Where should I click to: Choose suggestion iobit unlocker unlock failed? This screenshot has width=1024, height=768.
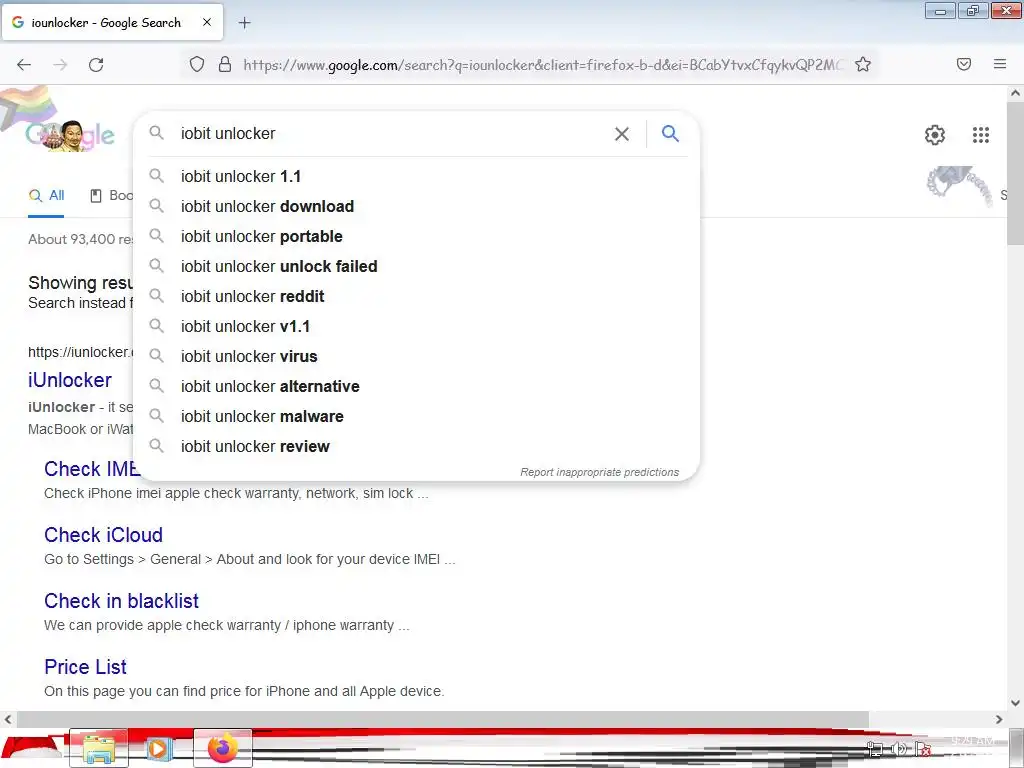pos(416,266)
